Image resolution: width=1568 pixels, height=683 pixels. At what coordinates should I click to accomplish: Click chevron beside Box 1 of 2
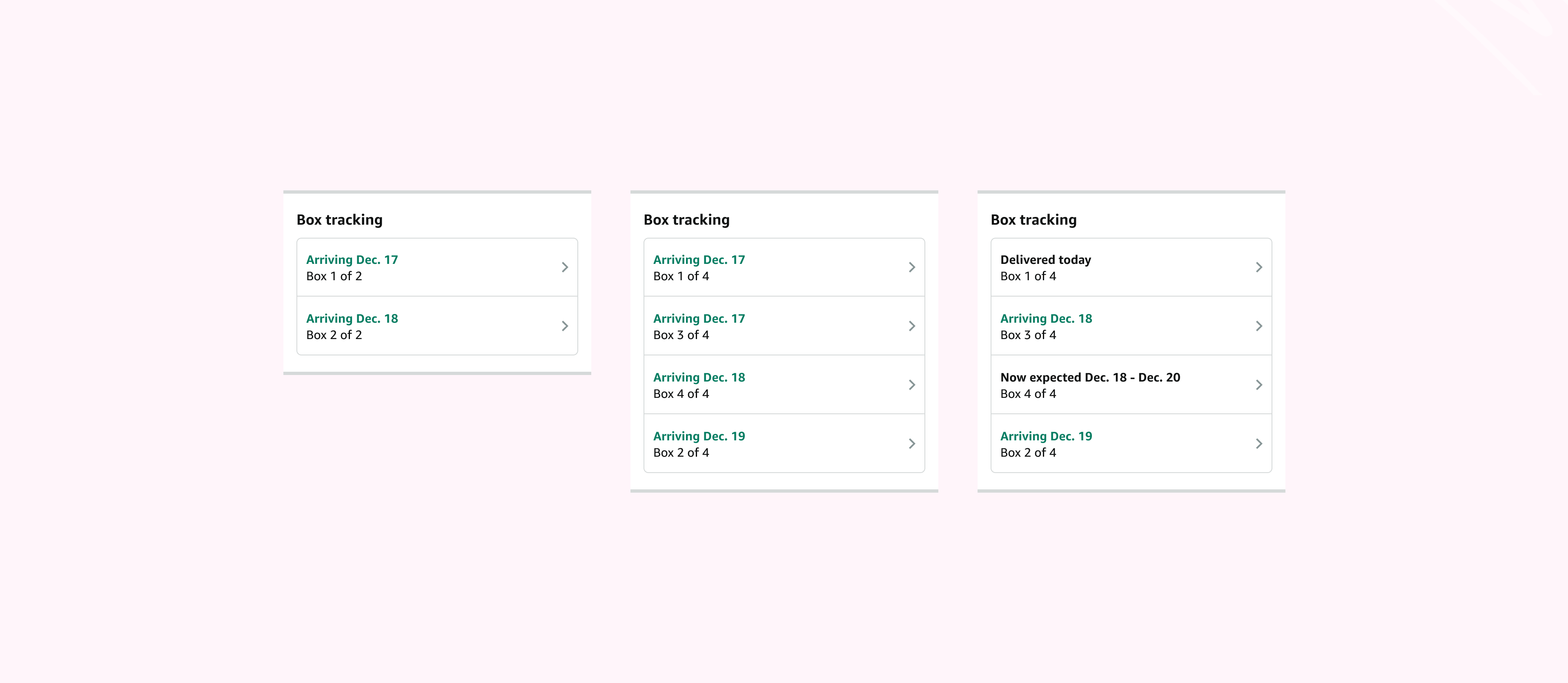564,267
